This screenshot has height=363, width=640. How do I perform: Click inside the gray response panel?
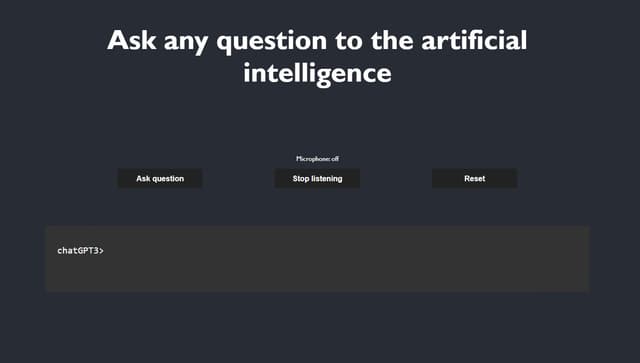(x=318, y=259)
